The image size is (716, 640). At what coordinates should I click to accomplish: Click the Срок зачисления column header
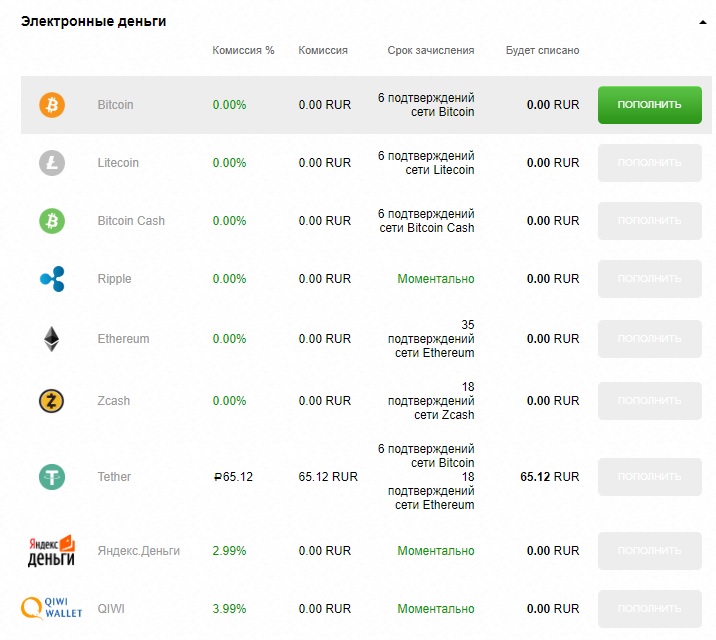coord(431,50)
